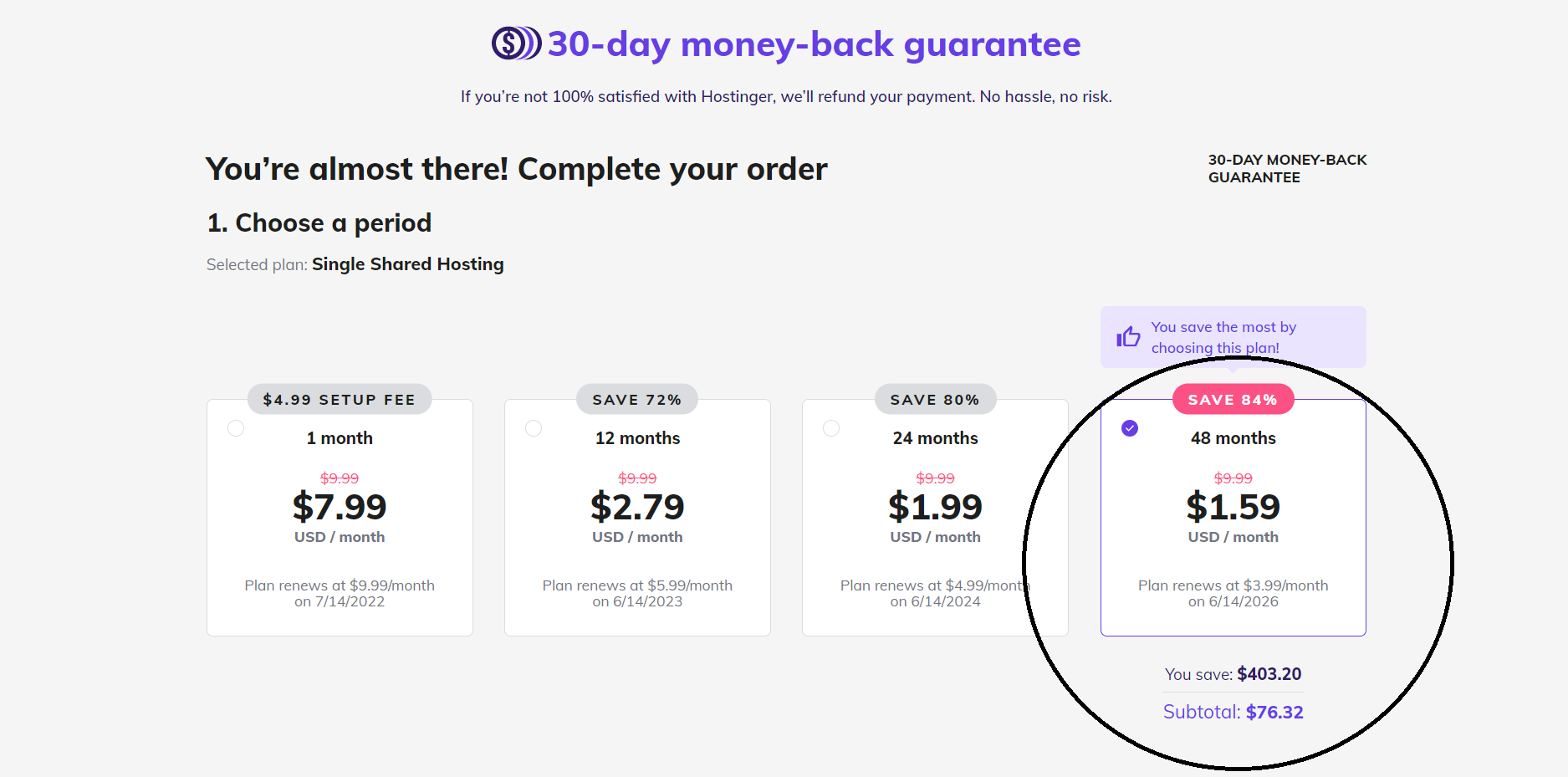1568x777 pixels.
Task: Click the SAVE 72% badge
Action: point(637,400)
